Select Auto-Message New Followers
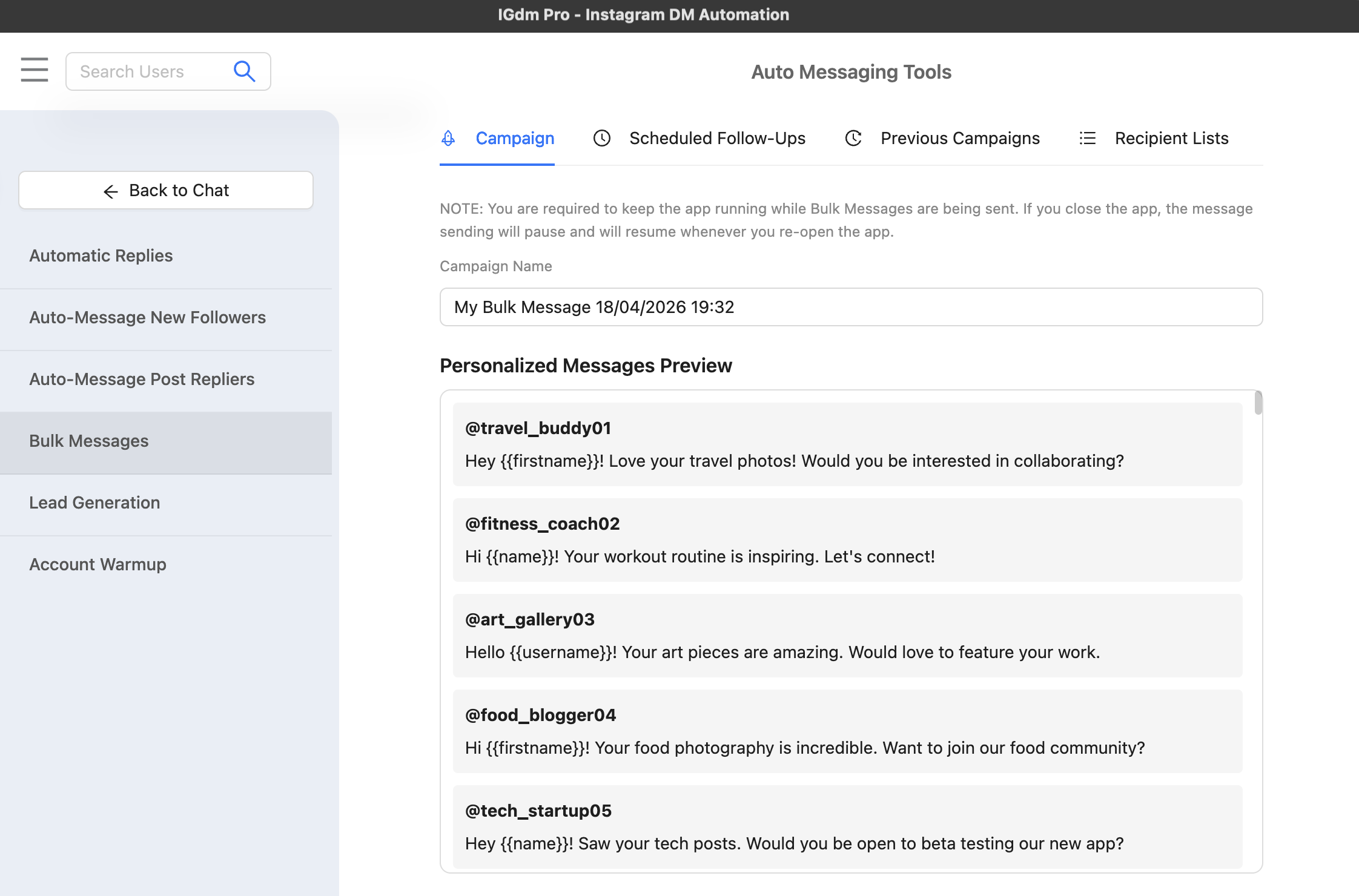1359x896 pixels. (147, 317)
